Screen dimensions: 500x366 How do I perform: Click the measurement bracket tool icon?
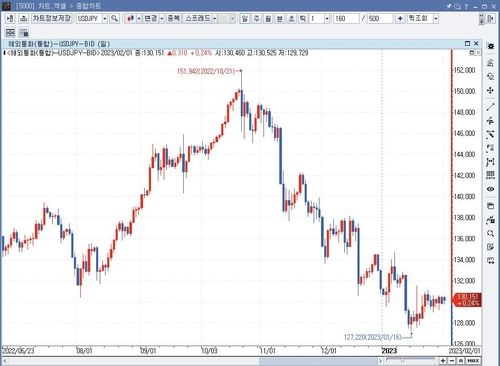(490, 162)
